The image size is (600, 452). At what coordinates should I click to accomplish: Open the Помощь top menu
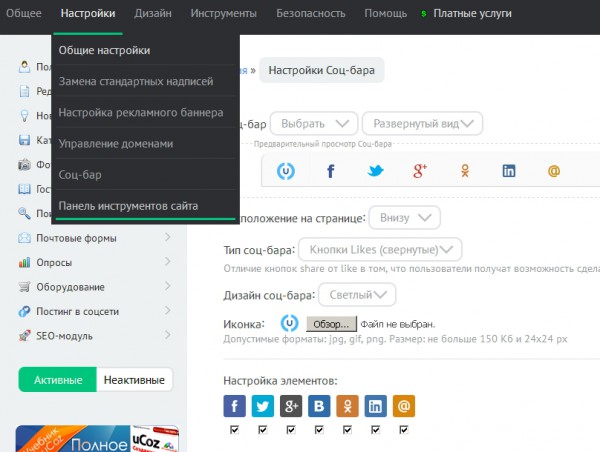pos(385,13)
